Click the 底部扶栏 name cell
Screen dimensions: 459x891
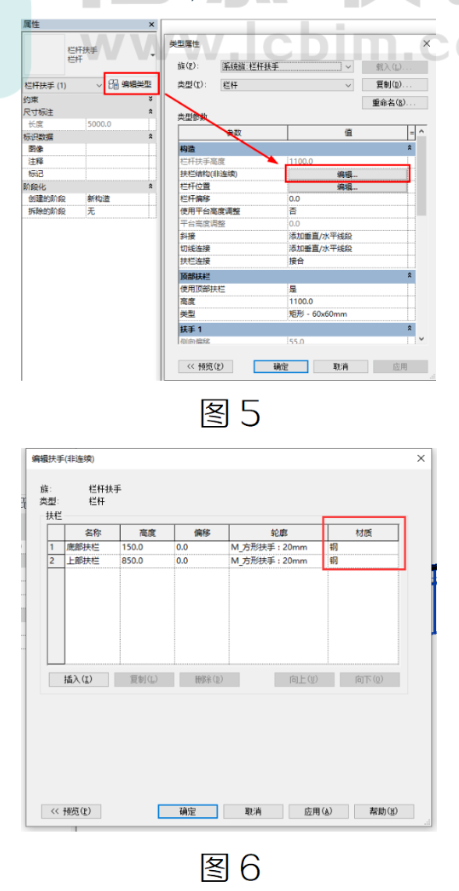[92, 548]
